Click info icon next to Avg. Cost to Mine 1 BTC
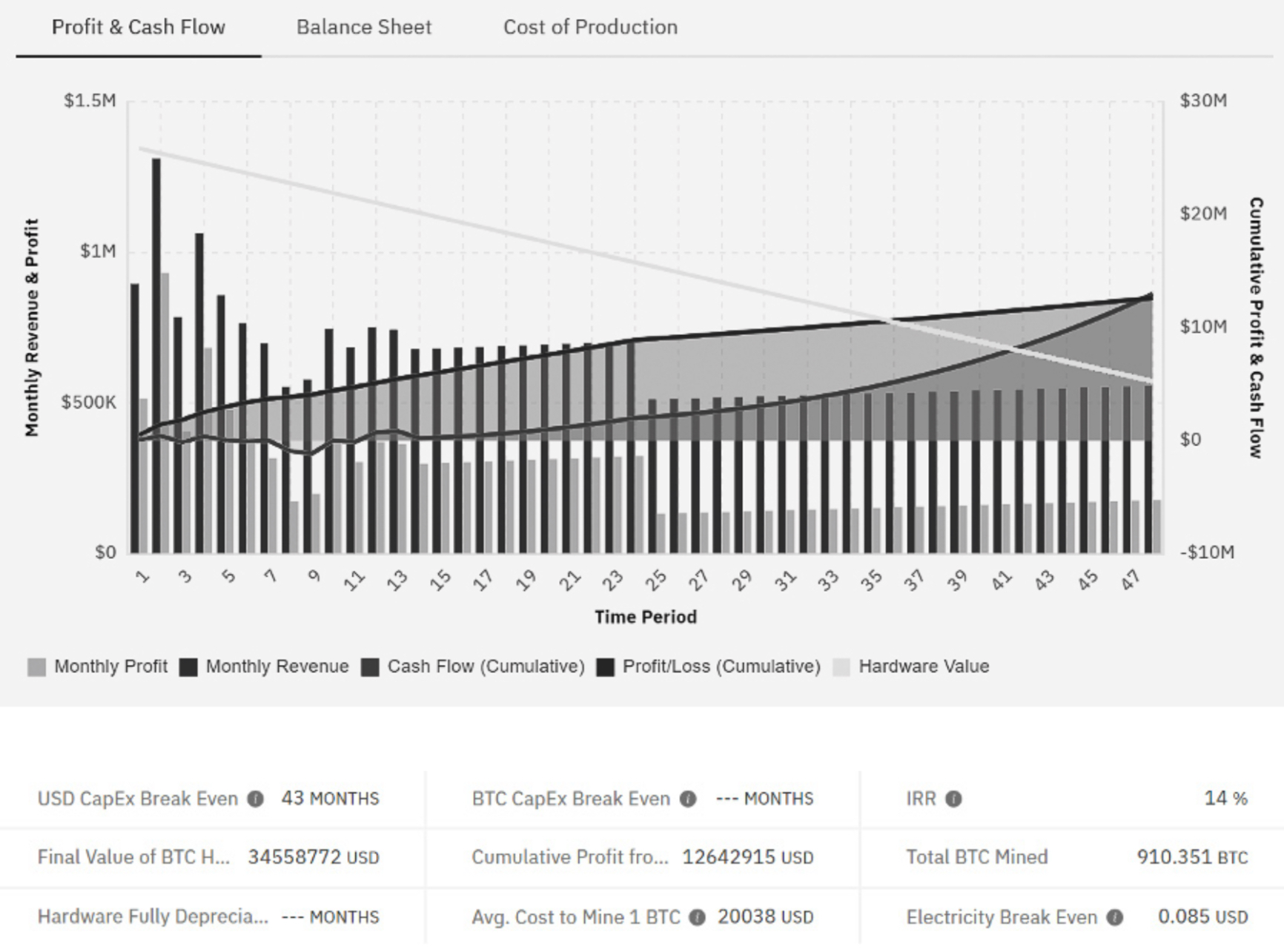The width and height of the screenshot is (1284, 952). click(x=697, y=917)
